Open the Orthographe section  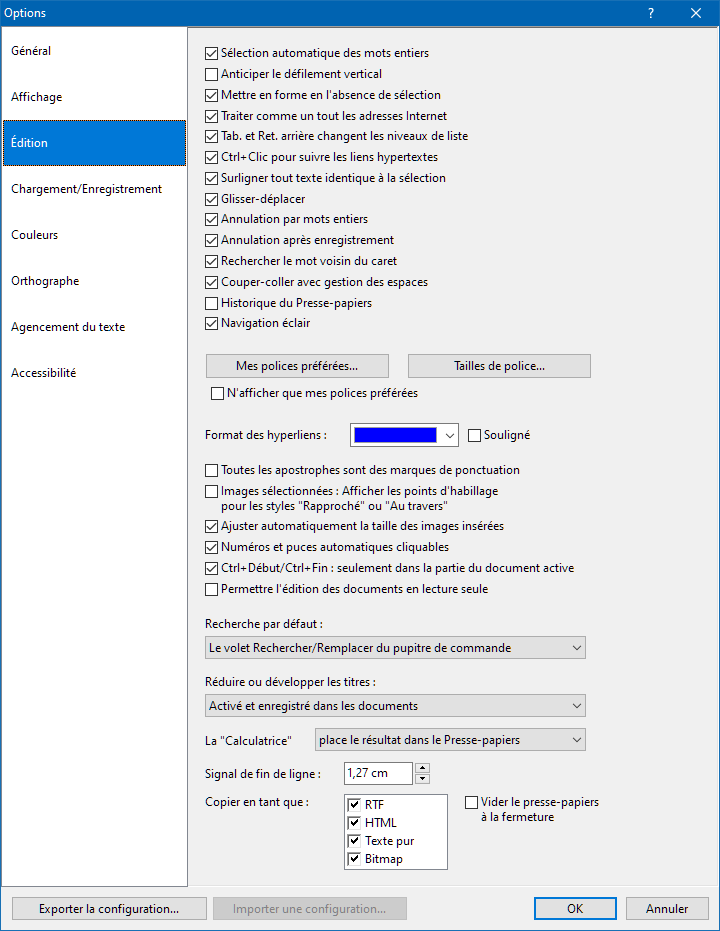pos(94,281)
